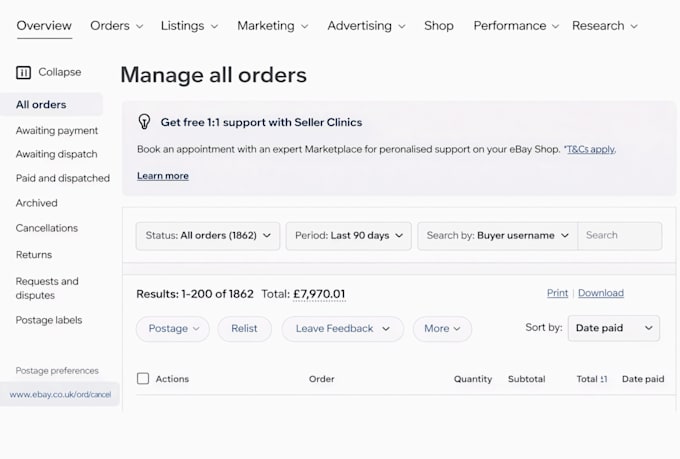
Task: Click the Results: 1-200 of 1862 text
Action: tap(195, 294)
